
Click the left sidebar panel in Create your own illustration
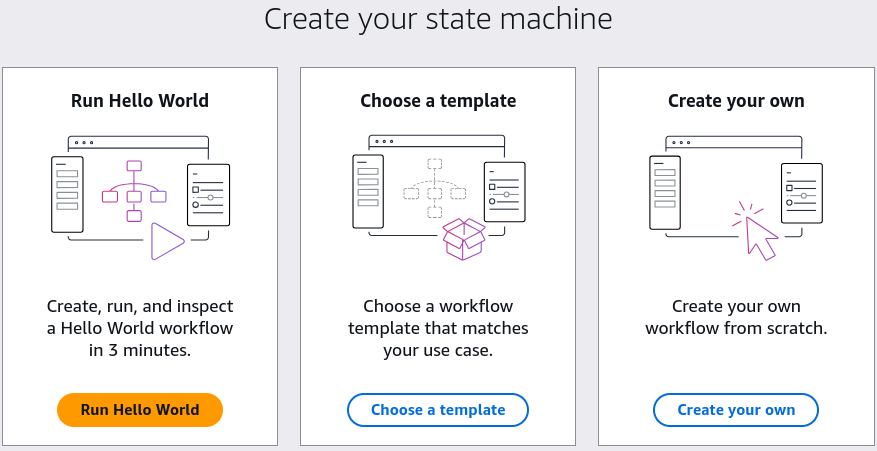pos(665,192)
